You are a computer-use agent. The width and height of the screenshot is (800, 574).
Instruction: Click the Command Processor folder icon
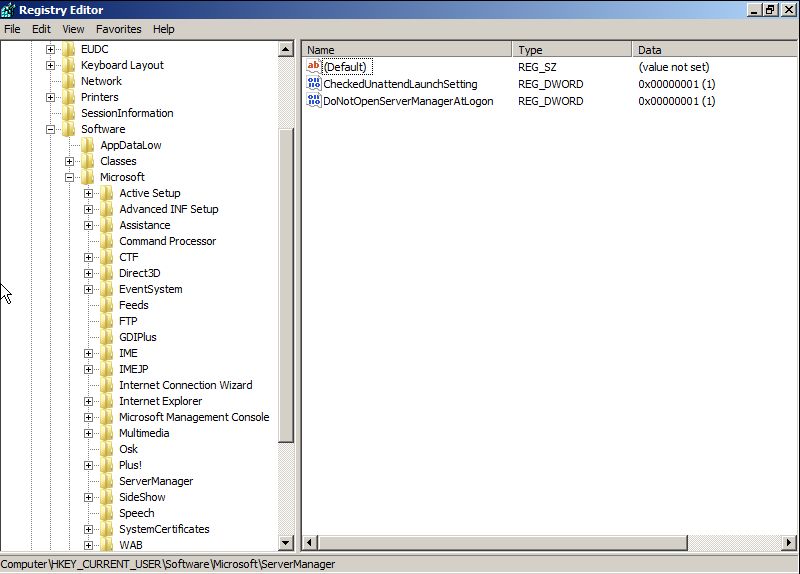pyautogui.click(x=107, y=241)
